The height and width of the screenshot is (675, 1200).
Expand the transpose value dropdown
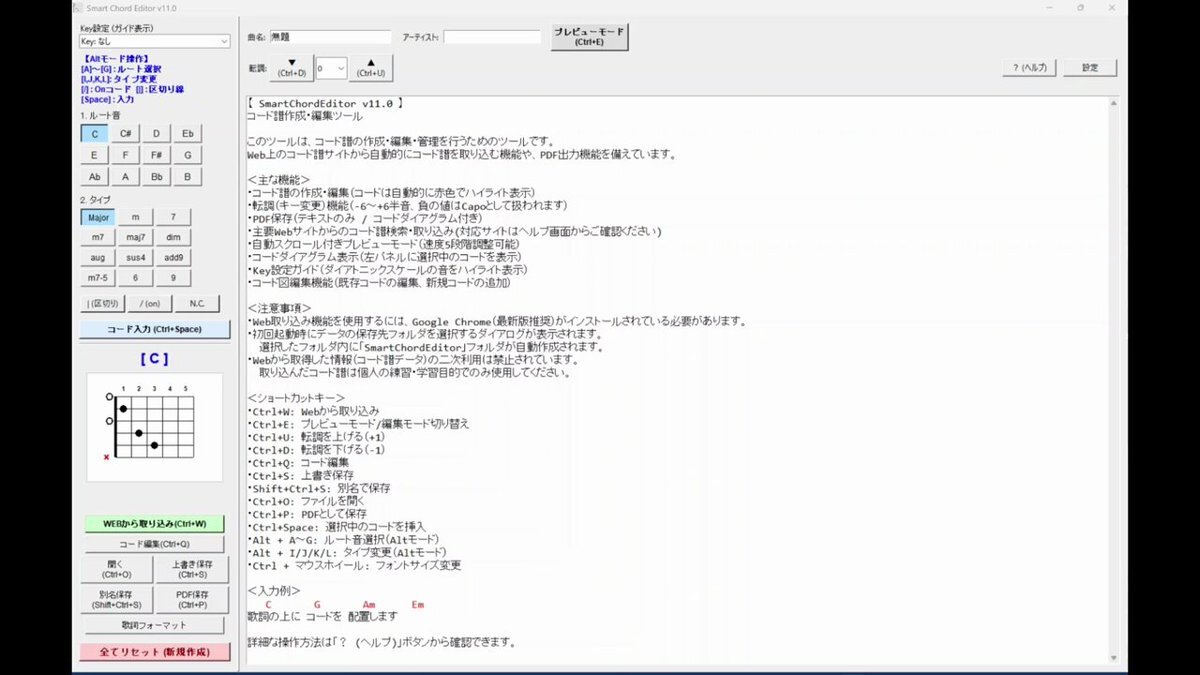[340, 68]
